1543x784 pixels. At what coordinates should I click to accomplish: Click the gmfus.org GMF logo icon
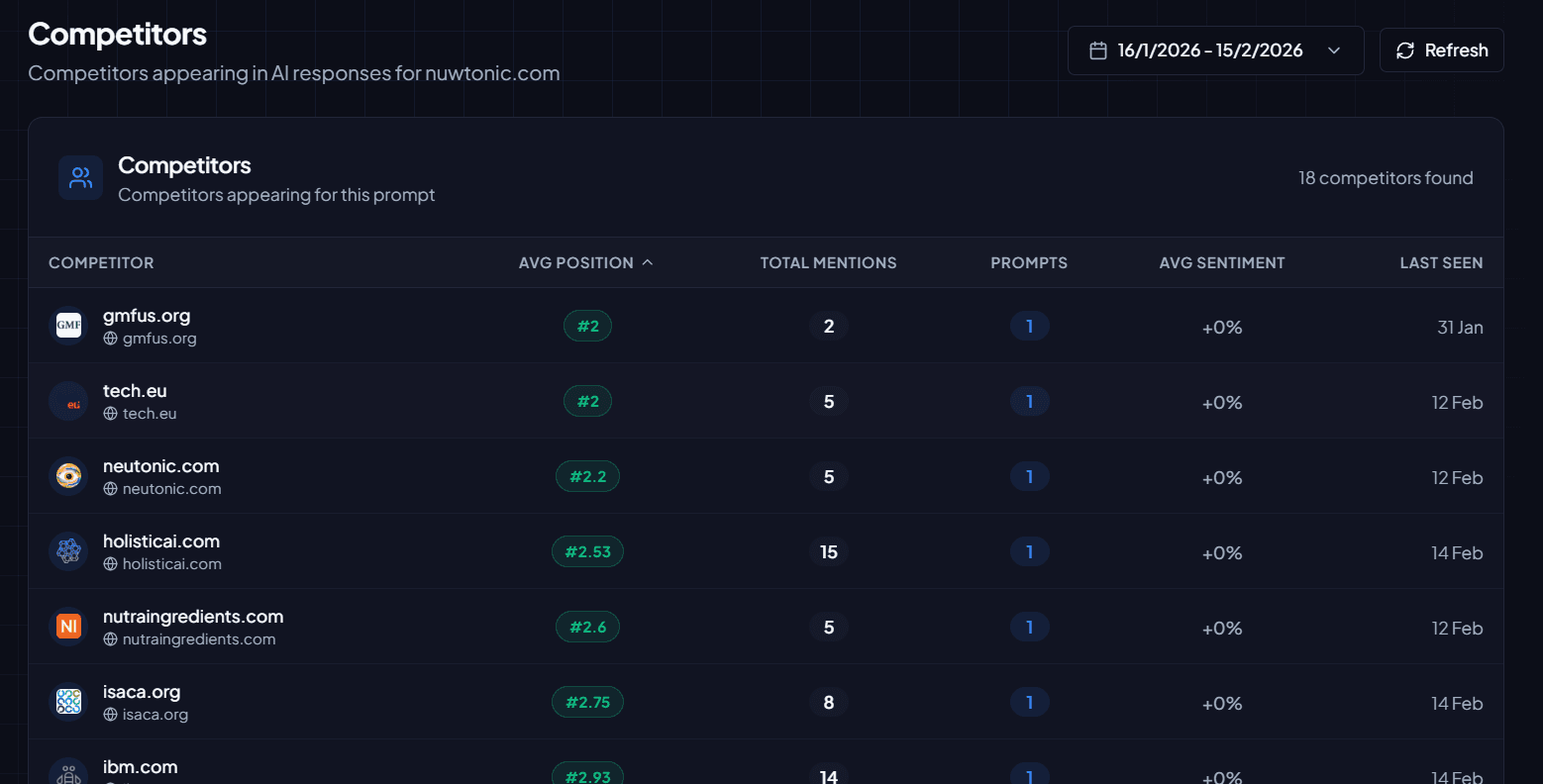pyautogui.click(x=68, y=326)
